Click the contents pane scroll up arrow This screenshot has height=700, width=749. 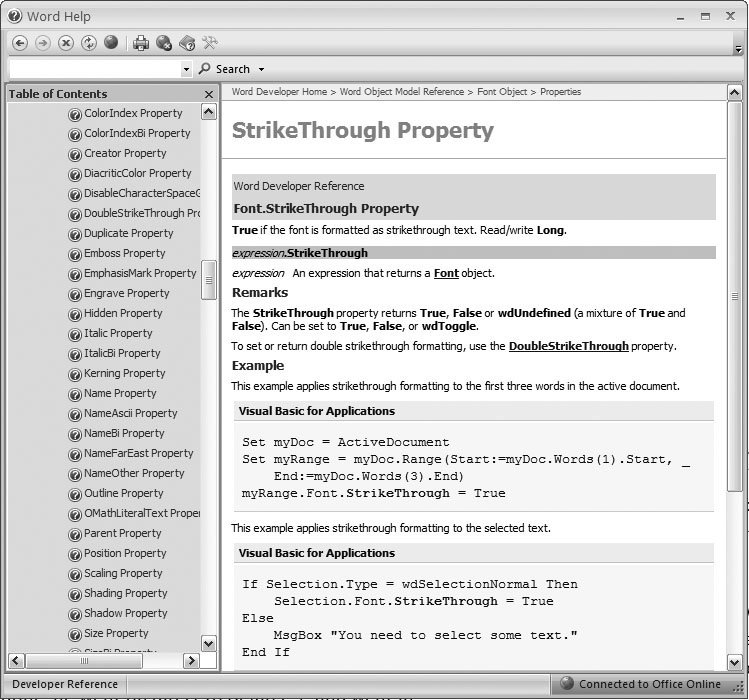[x=209, y=112]
